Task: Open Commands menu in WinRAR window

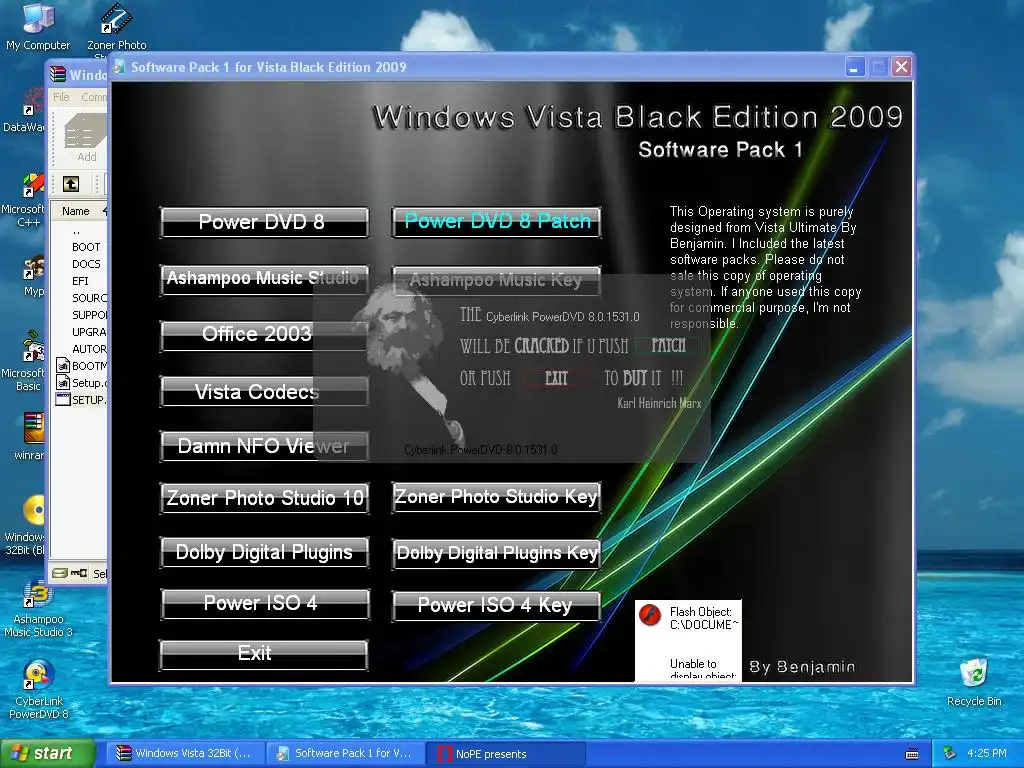Action: (93, 97)
